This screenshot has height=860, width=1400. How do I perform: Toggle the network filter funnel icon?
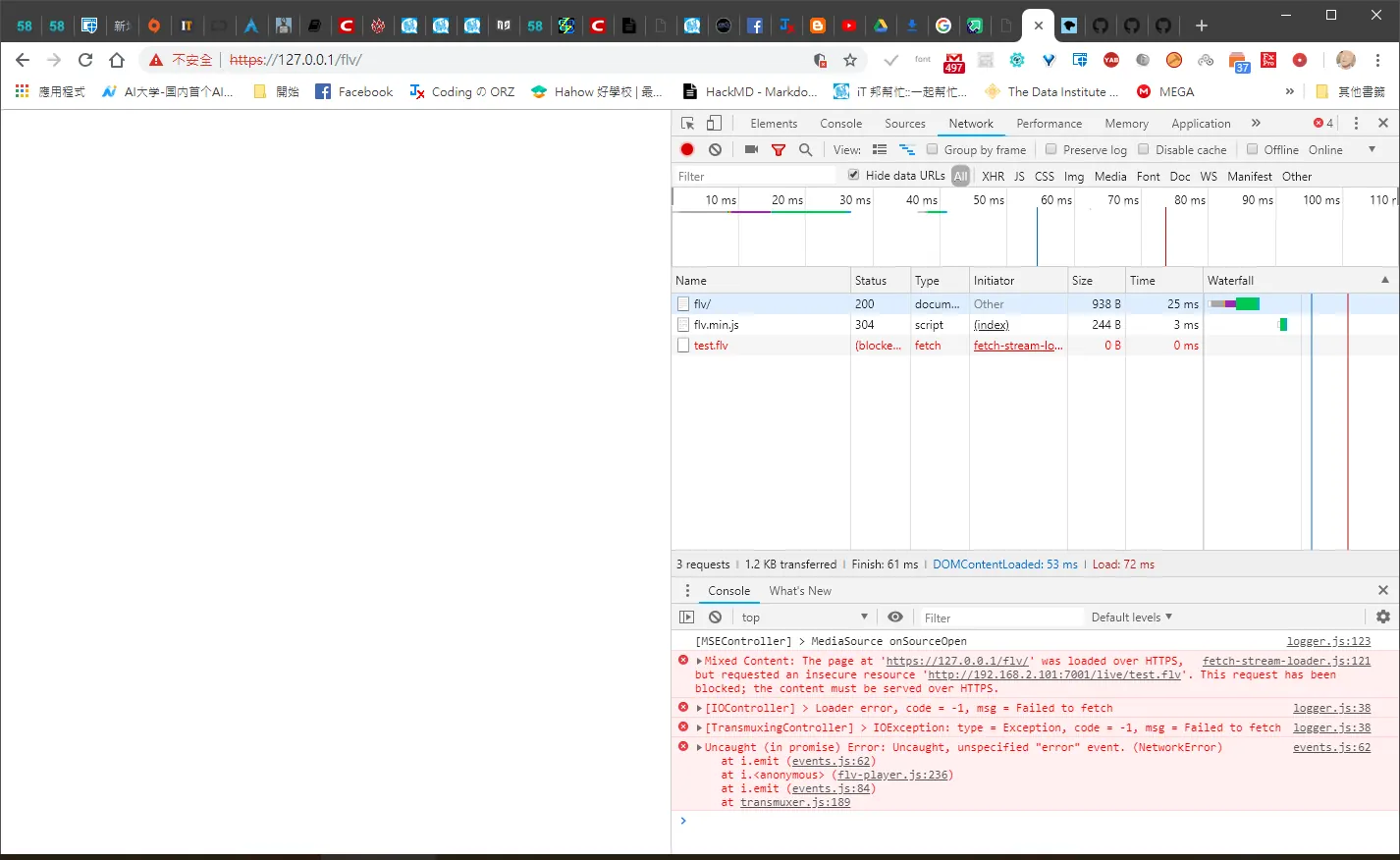tap(779, 149)
